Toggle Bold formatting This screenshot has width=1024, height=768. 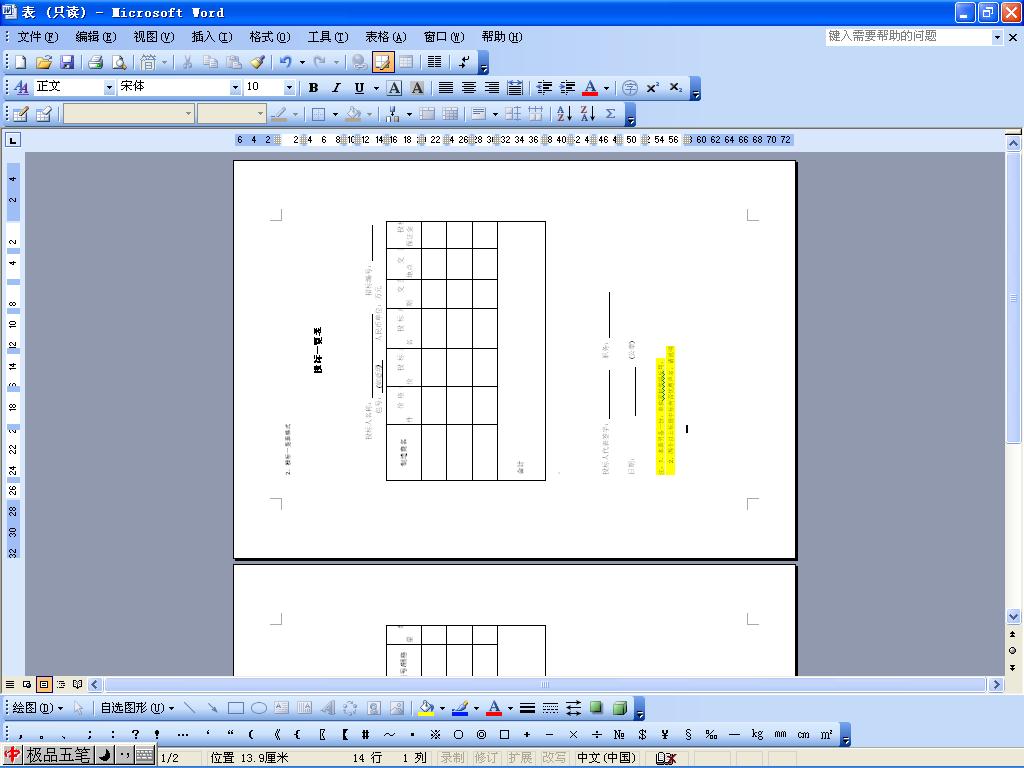tap(313, 88)
